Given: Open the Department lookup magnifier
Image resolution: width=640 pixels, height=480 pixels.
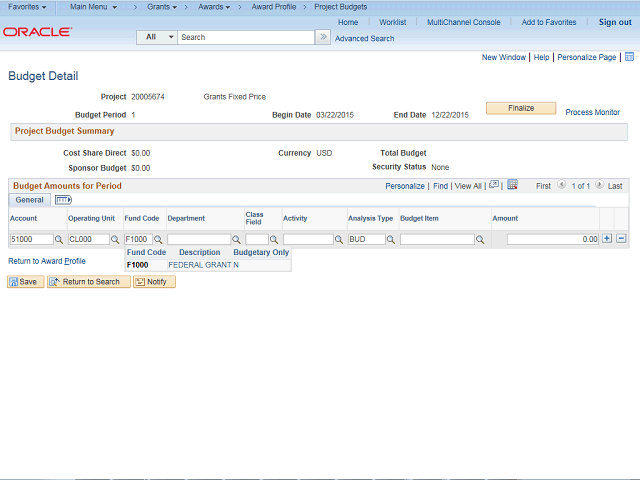Looking at the screenshot, I should (236, 240).
